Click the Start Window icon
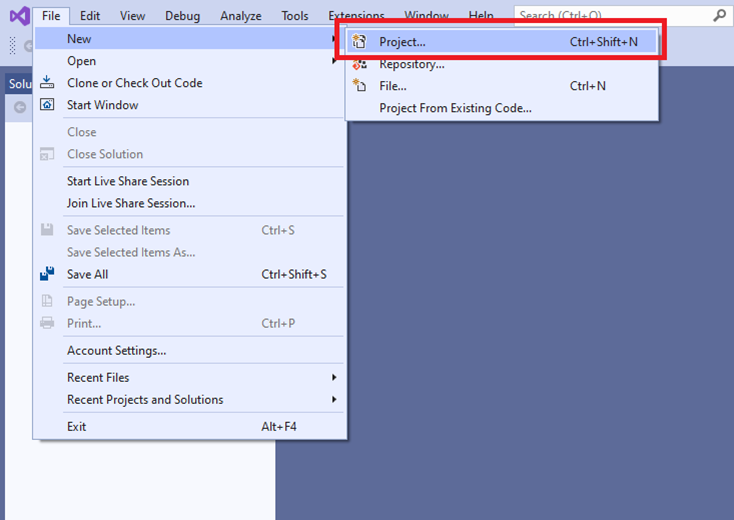Screen dimensions: 734x520 click(47, 105)
